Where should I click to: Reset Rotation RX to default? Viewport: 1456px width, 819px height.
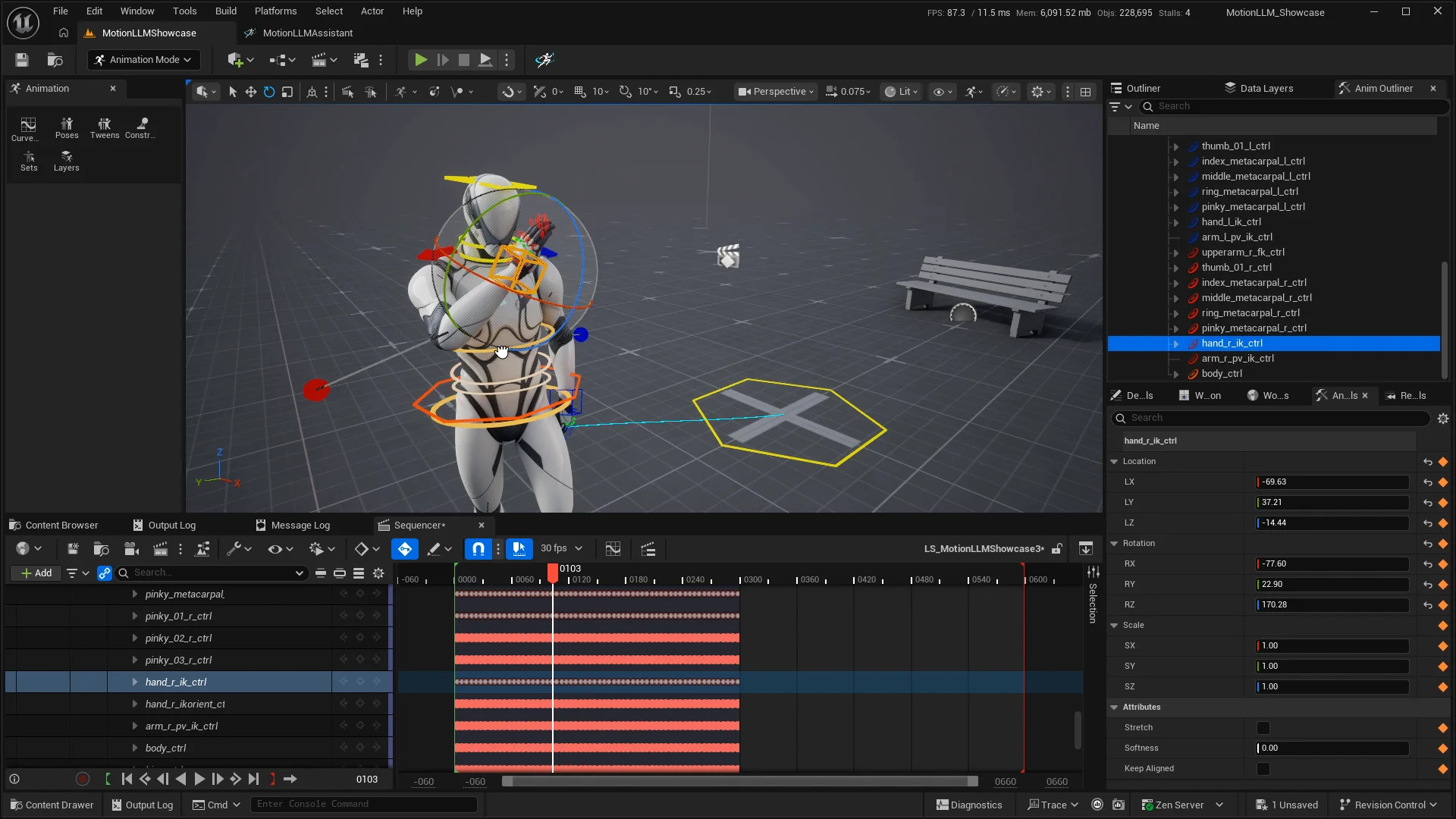click(x=1427, y=564)
